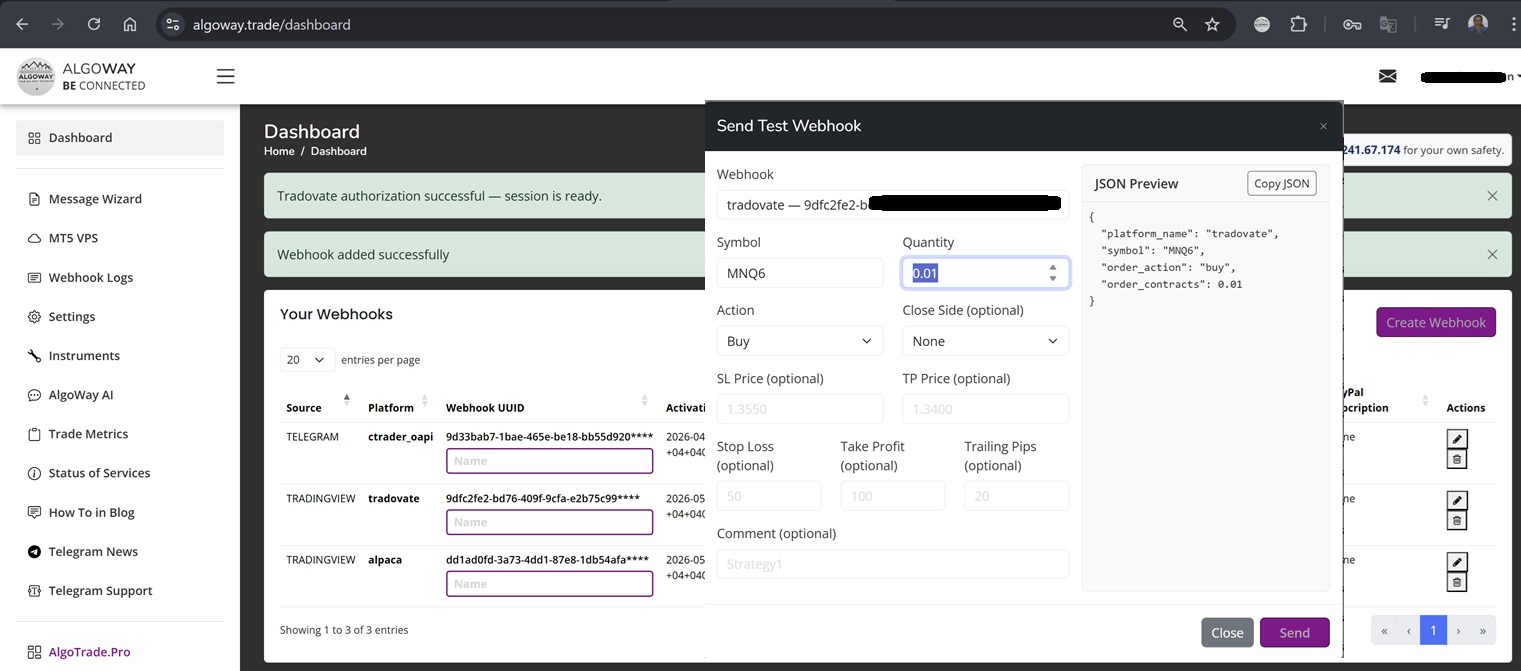Go to page 1 in table pagination
Image resolution: width=1521 pixels, height=671 pixels.
(1433, 630)
